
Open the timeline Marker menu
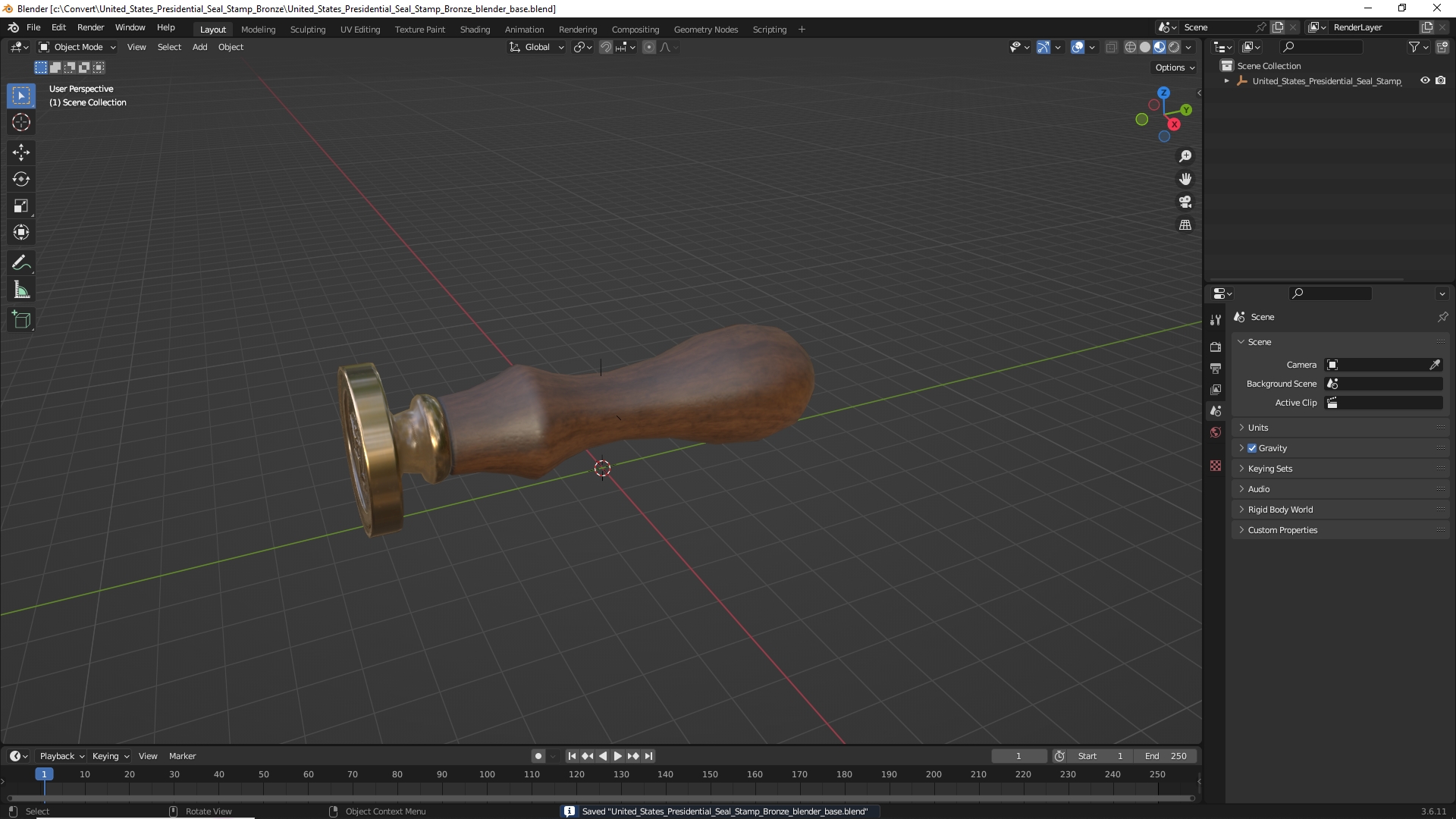182,756
